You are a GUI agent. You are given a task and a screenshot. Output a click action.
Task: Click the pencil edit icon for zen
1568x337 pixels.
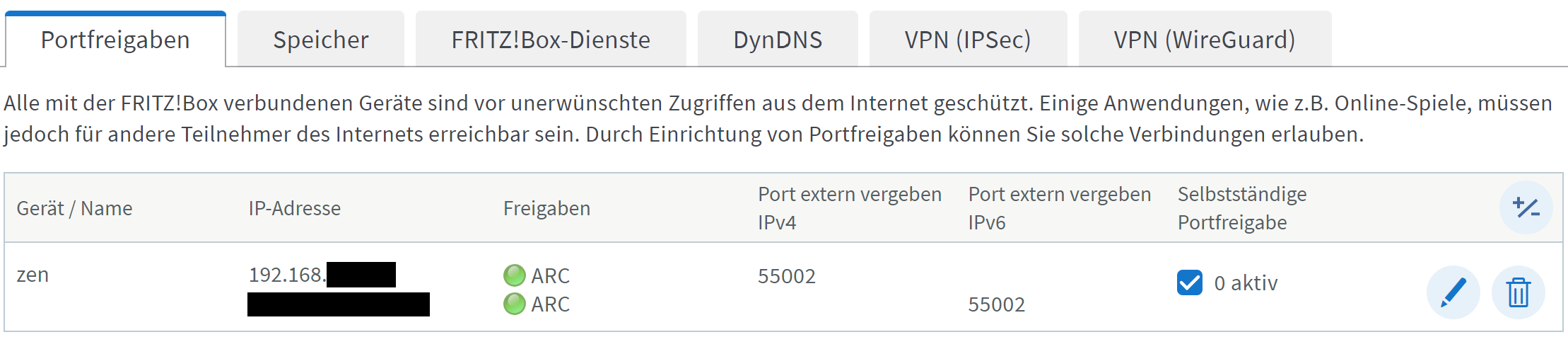pos(1453,292)
